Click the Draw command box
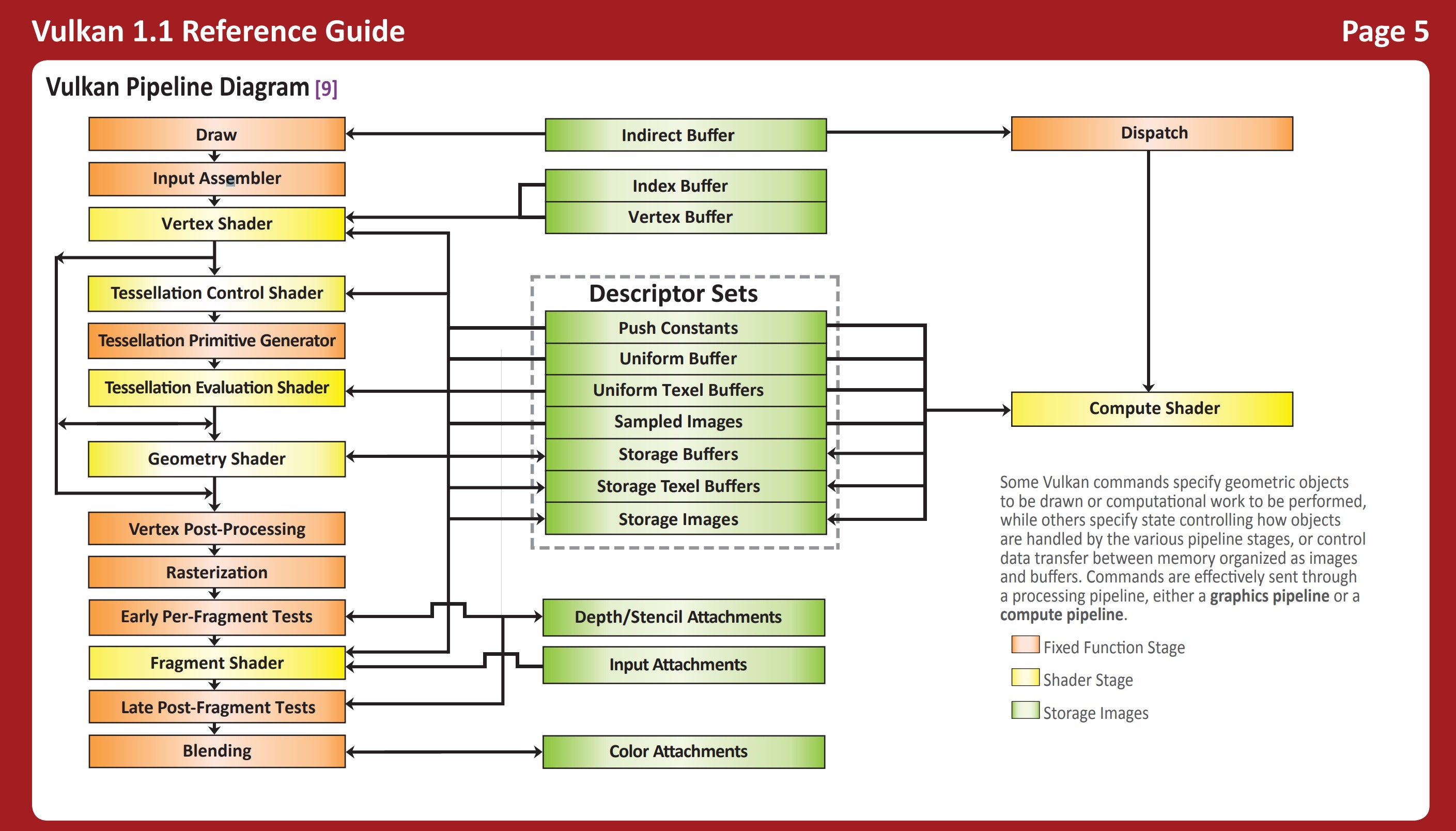The width and height of the screenshot is (1456, 831). [x=217, y=135]
